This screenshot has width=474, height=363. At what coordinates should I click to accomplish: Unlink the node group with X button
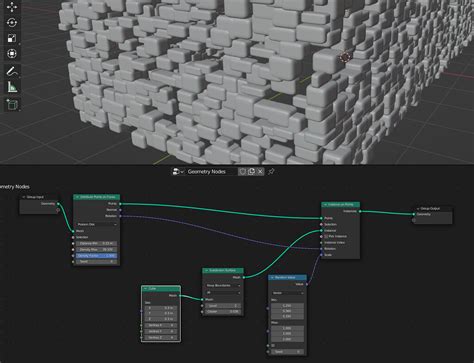point(260,172)
